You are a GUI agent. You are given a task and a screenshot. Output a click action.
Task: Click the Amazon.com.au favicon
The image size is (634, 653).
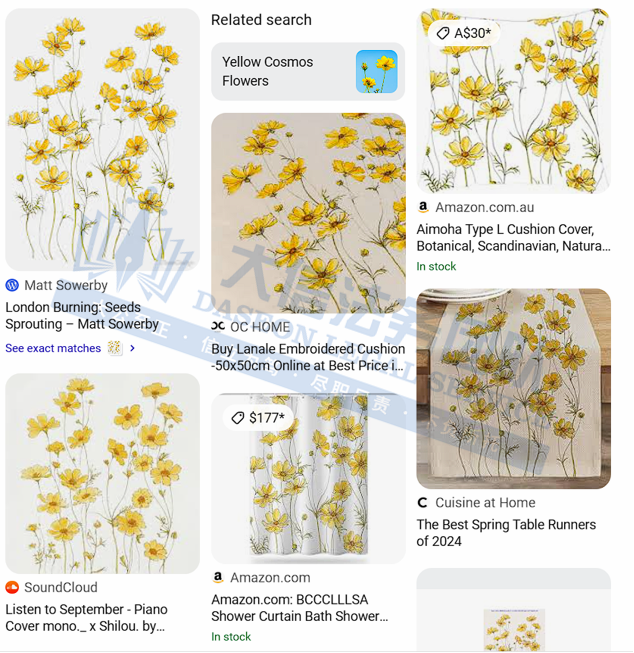click(x=423, y=207)
